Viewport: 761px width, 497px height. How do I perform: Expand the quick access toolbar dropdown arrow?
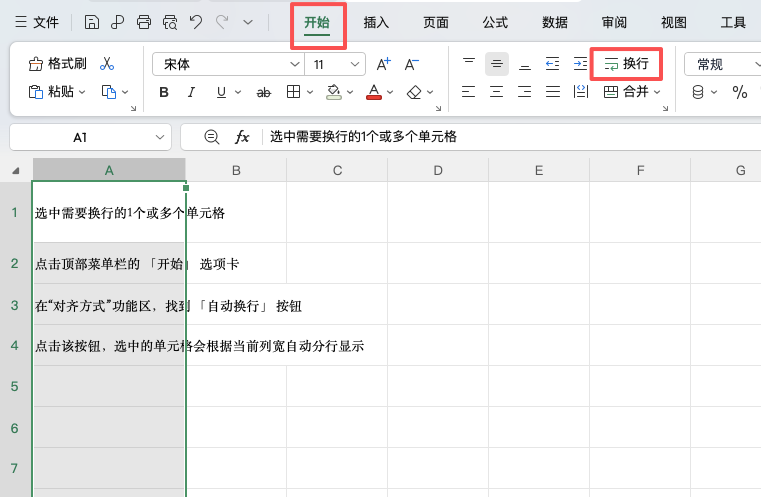[x=248, y=22]
